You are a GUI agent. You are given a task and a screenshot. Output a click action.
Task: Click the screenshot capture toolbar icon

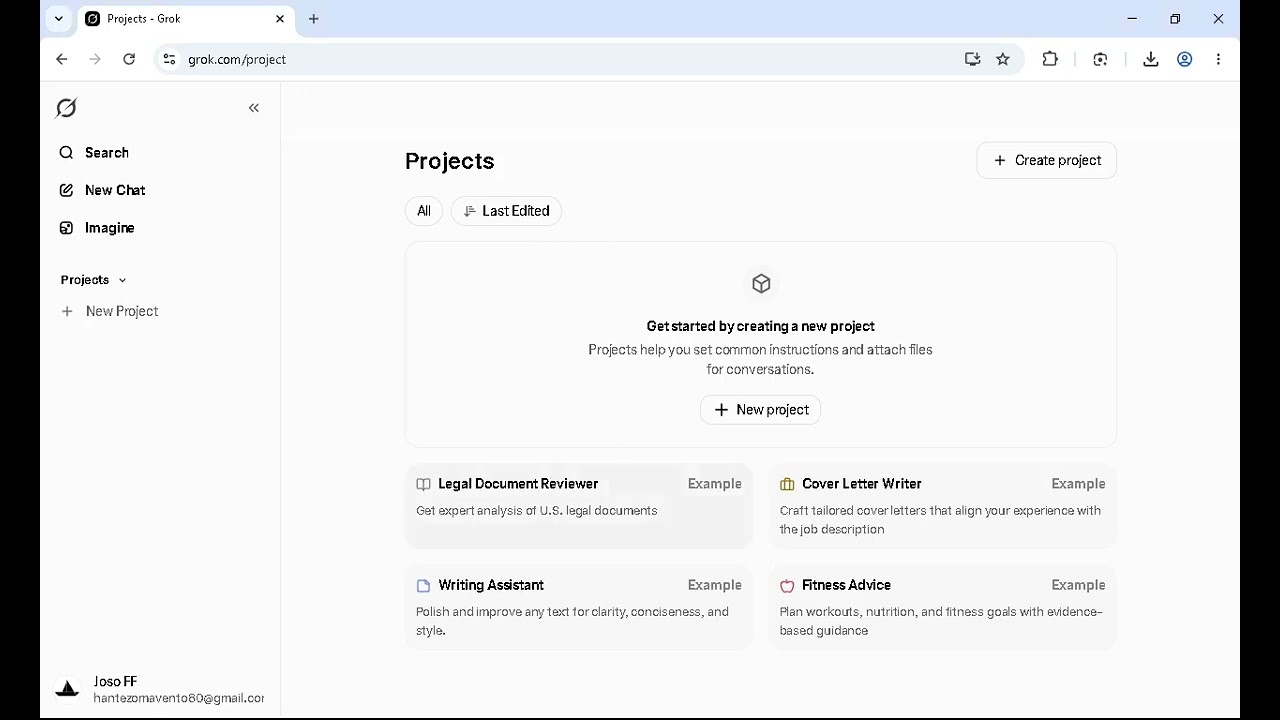(x=1100, y=59)
